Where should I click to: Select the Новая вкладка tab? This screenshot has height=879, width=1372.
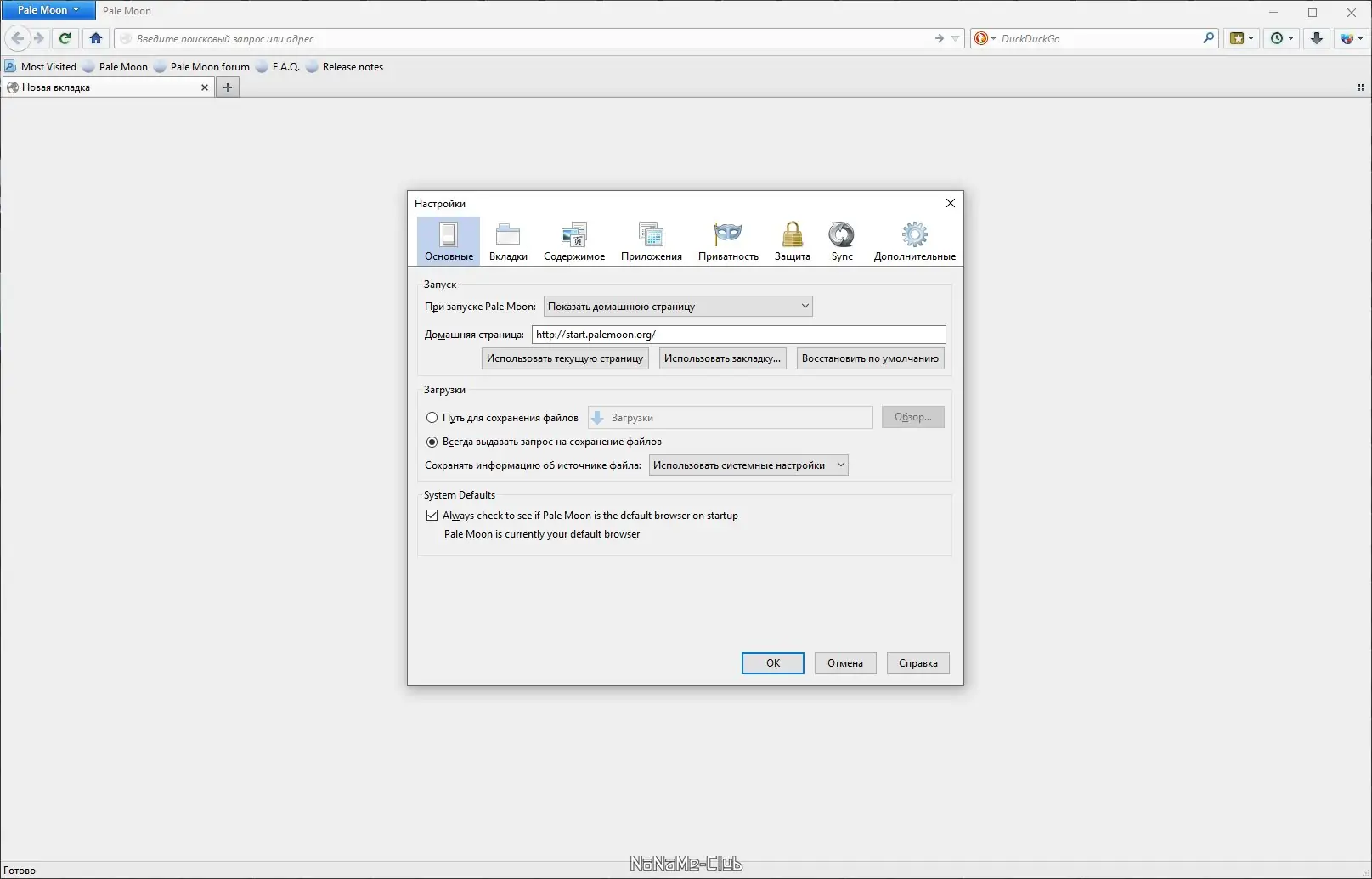108,87
